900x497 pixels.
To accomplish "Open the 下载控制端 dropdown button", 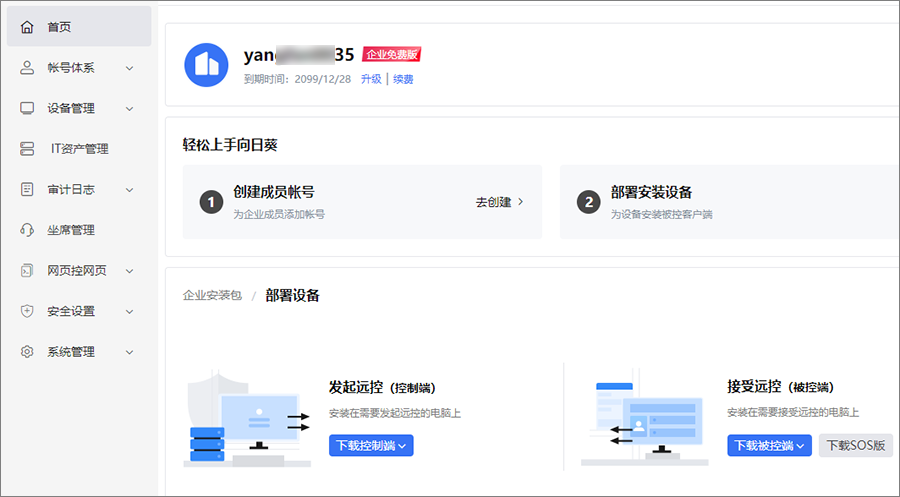I will pyautogui.click(x=370, y=446).
